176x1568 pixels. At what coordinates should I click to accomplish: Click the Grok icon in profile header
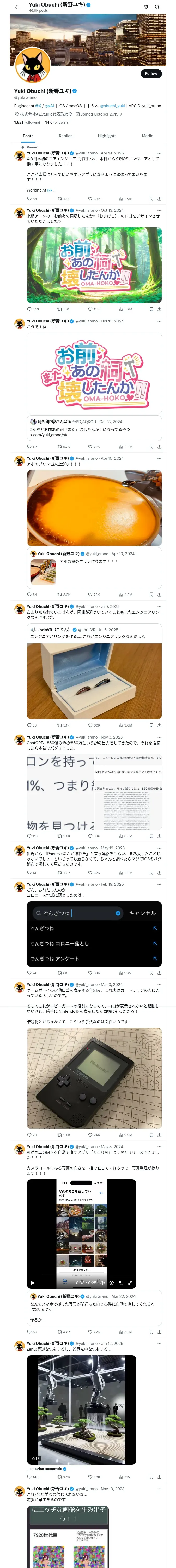coord(146,7)
